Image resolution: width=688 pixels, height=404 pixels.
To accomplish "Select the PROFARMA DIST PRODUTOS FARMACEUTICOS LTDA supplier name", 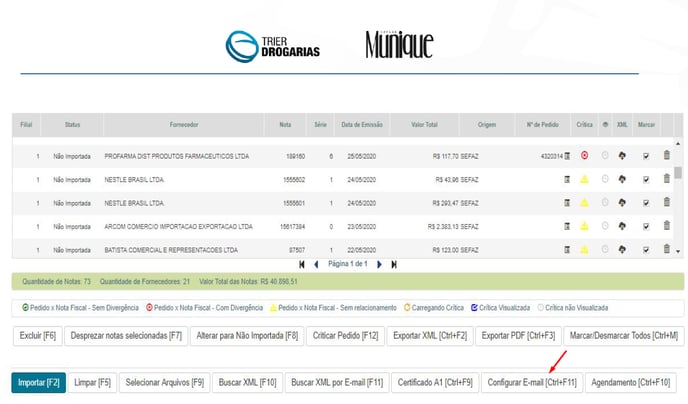I will point(176,156).
